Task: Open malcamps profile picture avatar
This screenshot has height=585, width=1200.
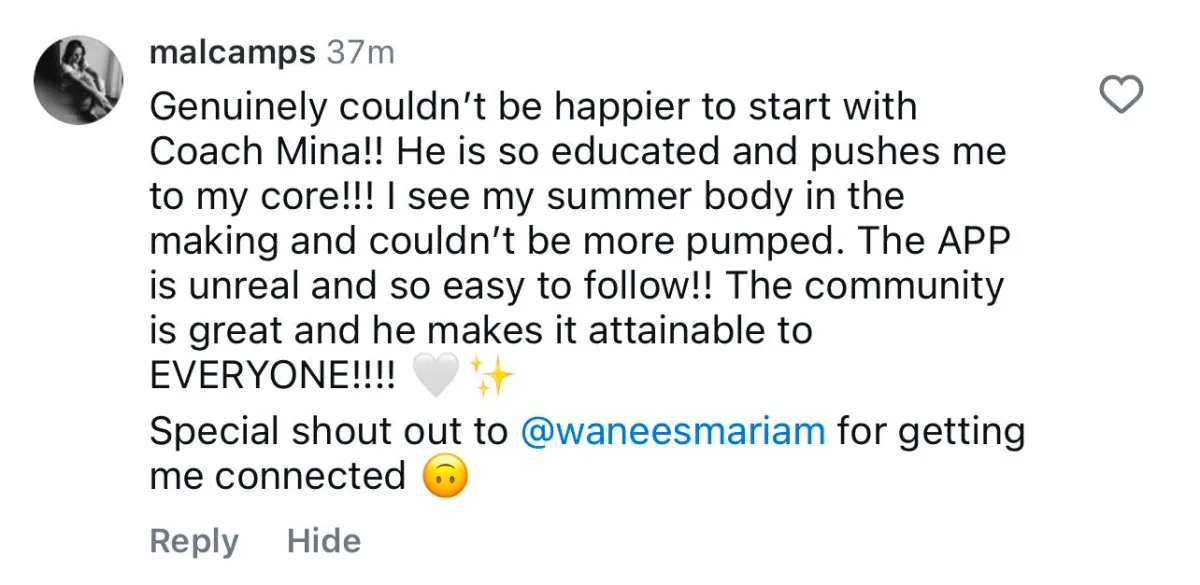Action: click(79, 80)
